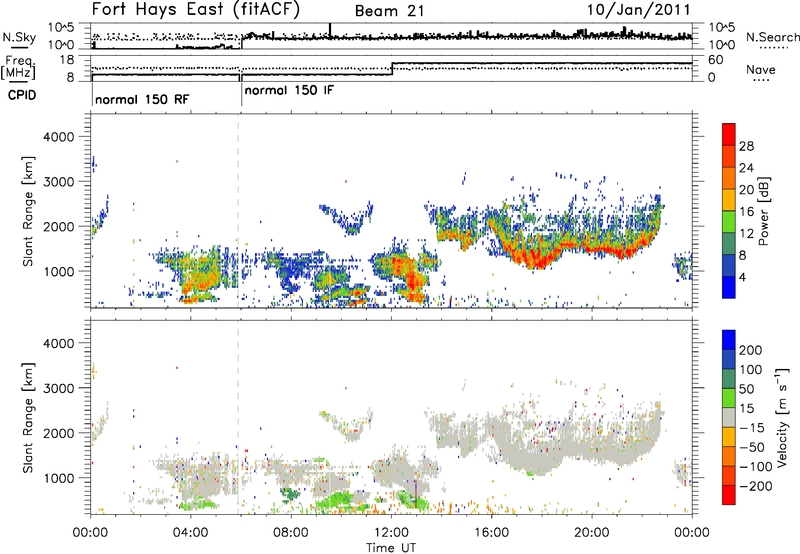Pick the red bottom segment of Velocity color bar

coord(729,495)
